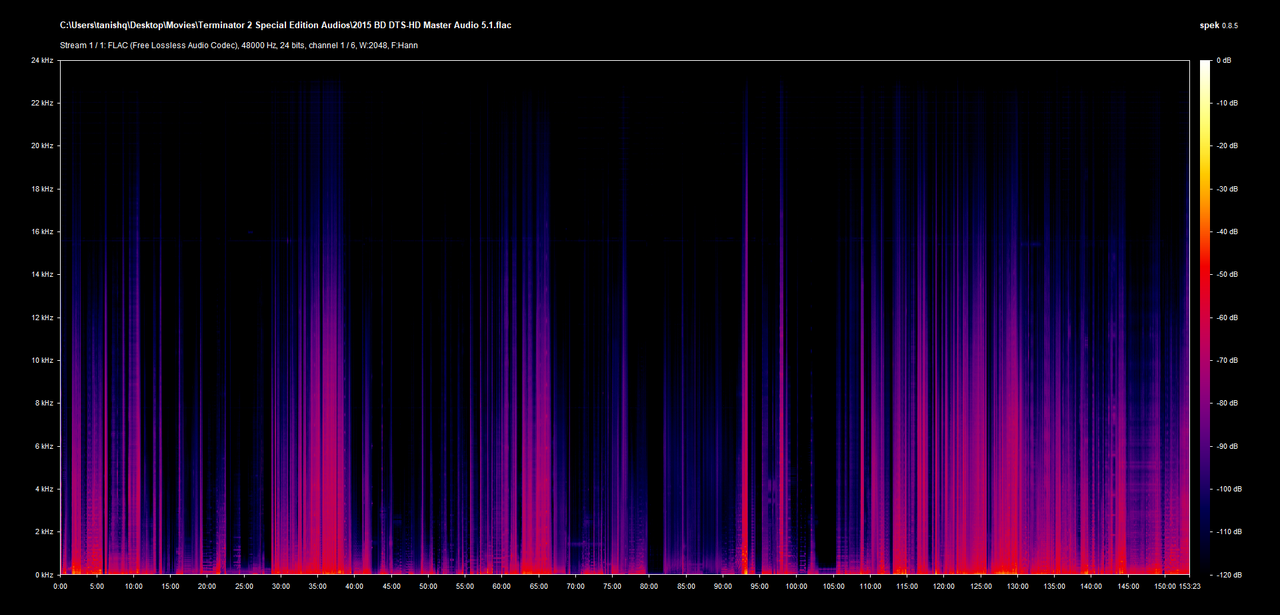This screenshot has width=1280, height=615.
Task: Click the 24 kHz frequency axis label
Action: pyautogui.click(x=43, y=60)
